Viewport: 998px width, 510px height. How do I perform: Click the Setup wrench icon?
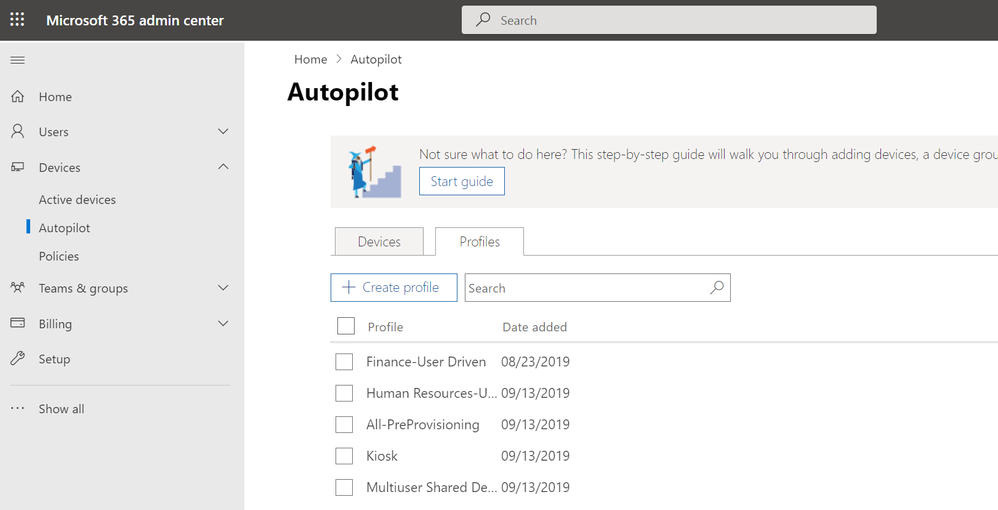(x=17, y=359)
